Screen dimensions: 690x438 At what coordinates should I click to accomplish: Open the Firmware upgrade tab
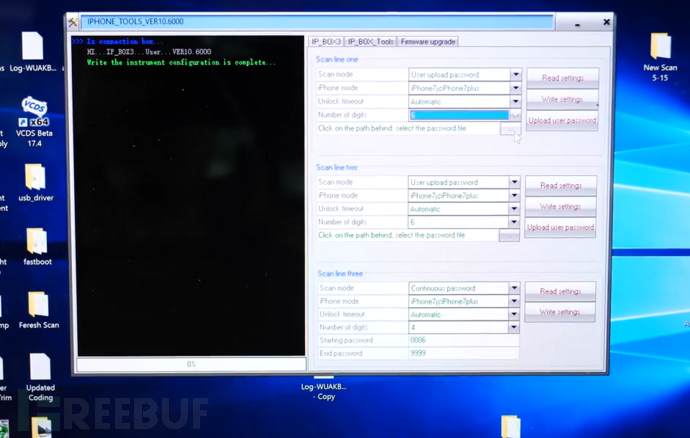pos(428,41)
